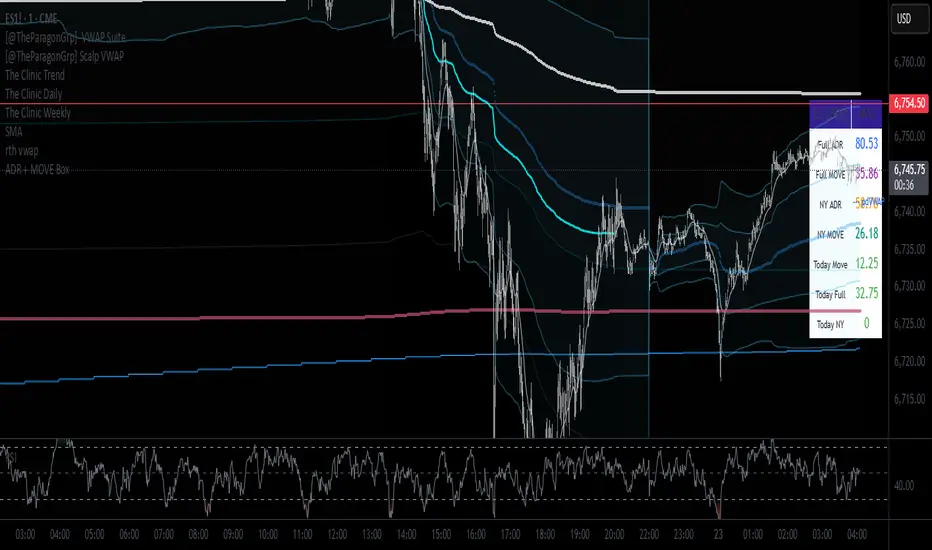Click the Full ADR row label
Screen dimensions: 932x550
(x=830, y=144)
